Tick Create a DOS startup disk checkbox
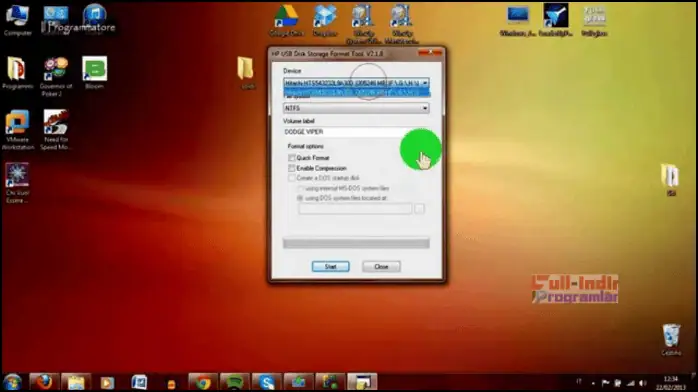The height and width of the screenshot is (392, 698). click(292, 178)
